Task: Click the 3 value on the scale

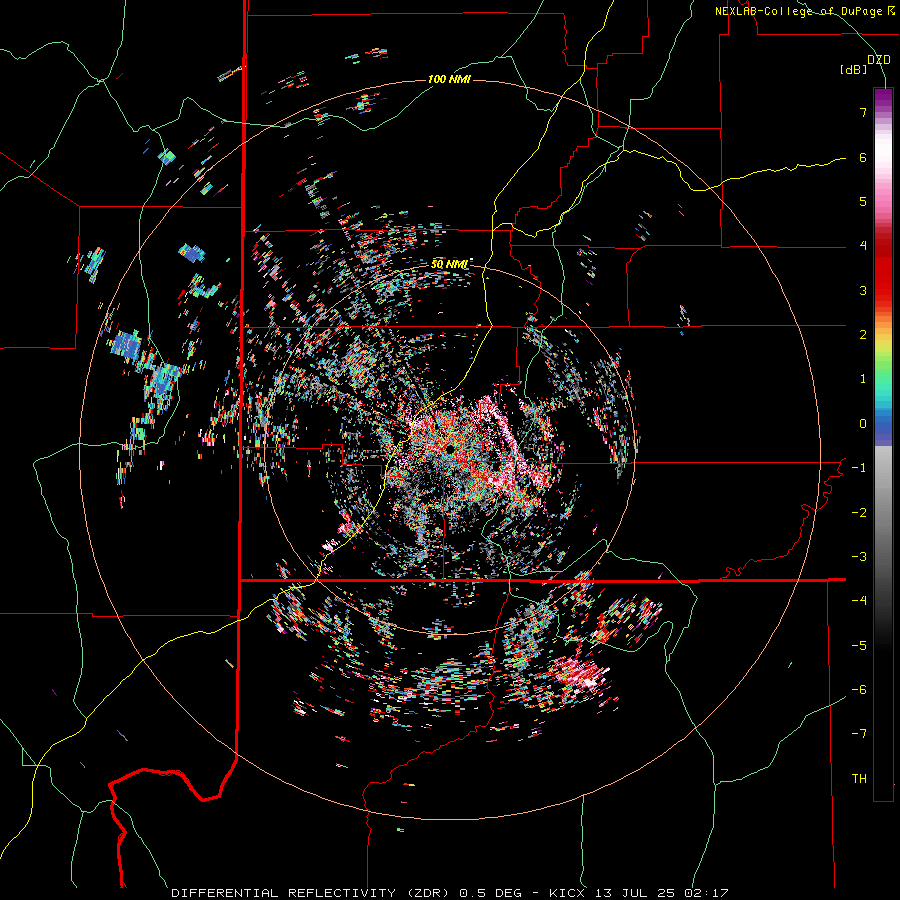Action: 863,290
